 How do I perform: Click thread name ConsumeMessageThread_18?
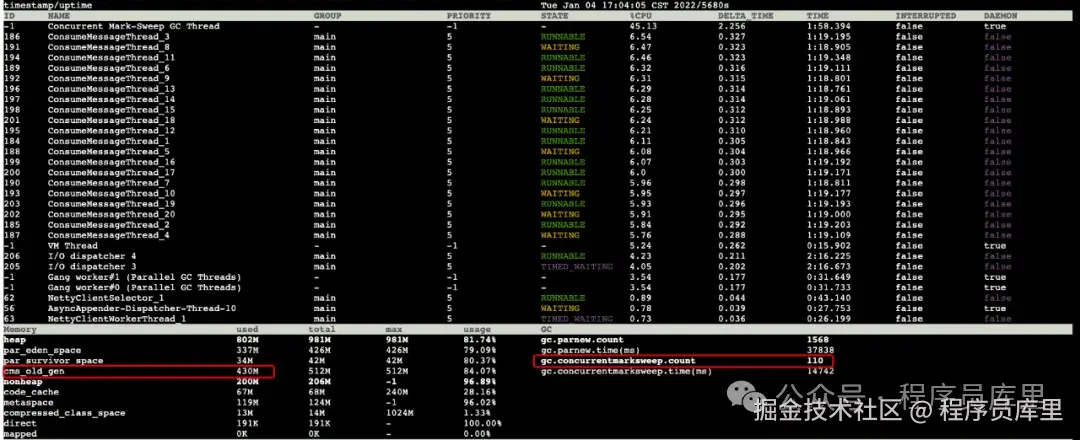111,120
